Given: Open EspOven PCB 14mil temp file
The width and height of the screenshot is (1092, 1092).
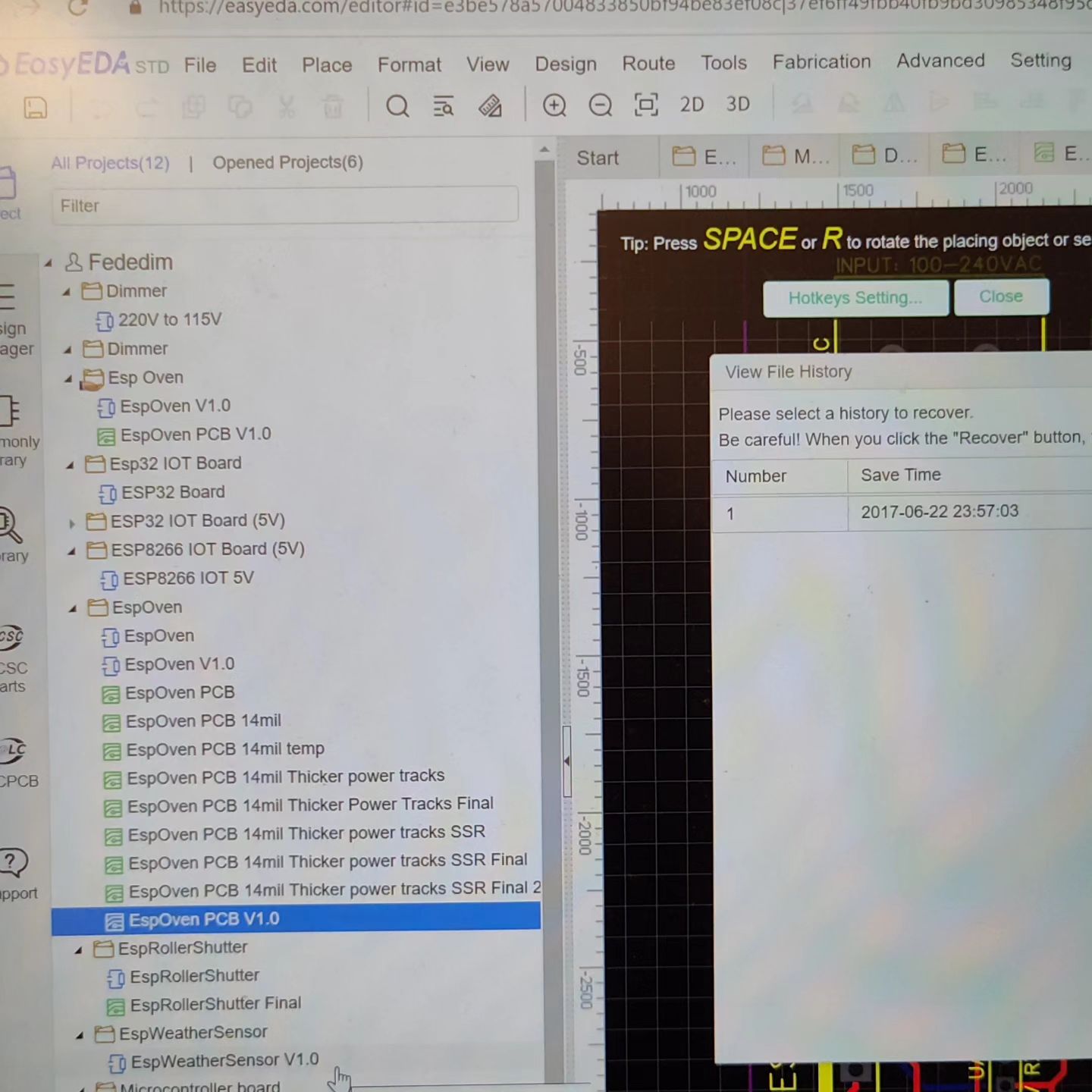Looking at the screenshot, I should [214, 750].
